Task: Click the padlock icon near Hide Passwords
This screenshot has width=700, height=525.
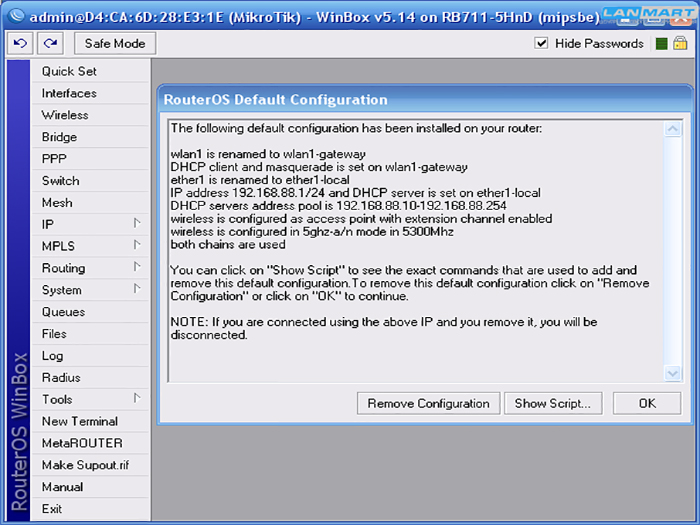Action: [680, 43]
